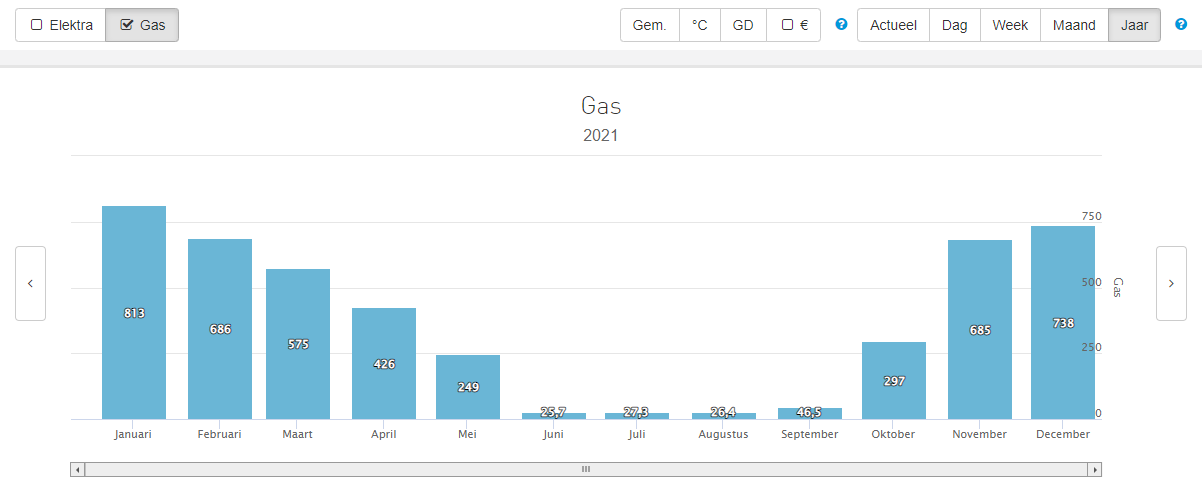Switch to the Dag view
1202x489 pixels.
pyautogui.click(x=954, y=25)
